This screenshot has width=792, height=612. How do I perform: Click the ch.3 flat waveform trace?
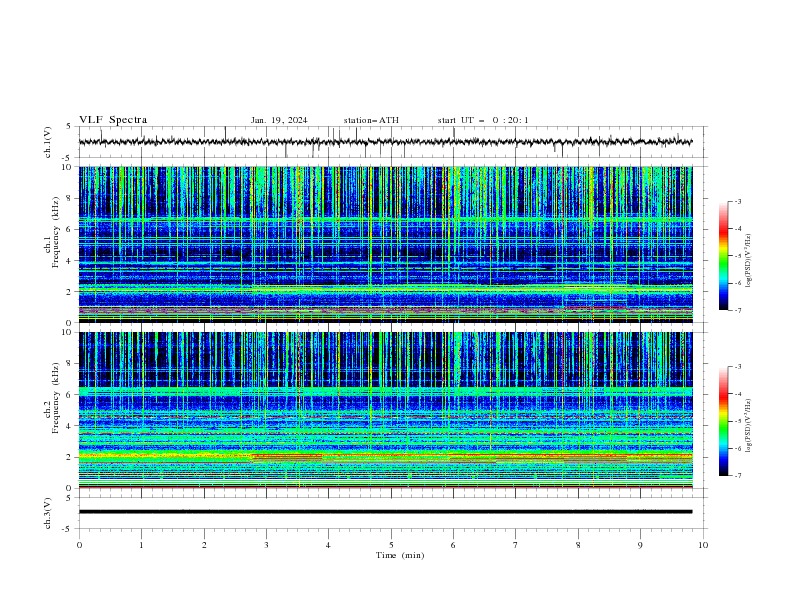coord(385,512)
